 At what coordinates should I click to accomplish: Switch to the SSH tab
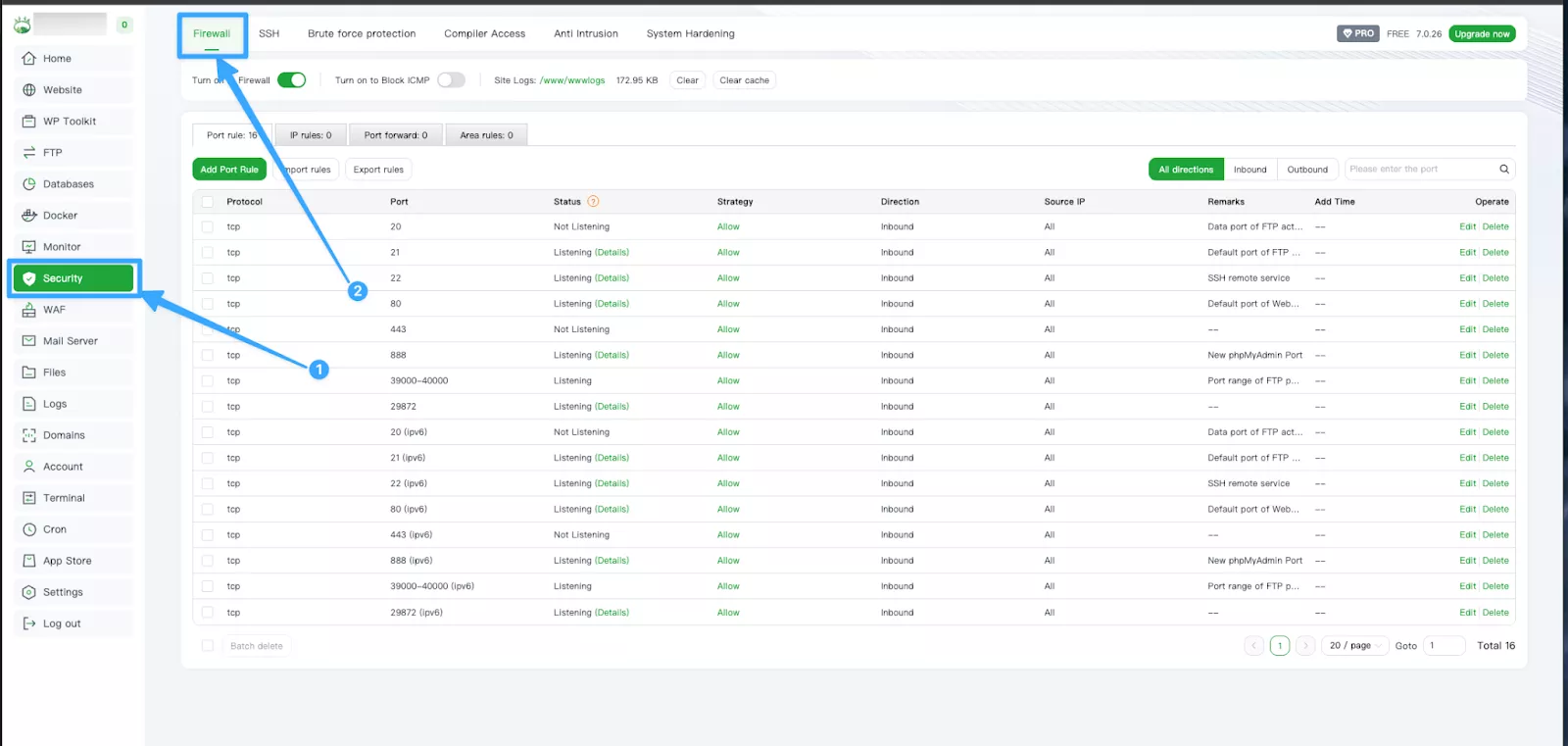coord(269,33)
